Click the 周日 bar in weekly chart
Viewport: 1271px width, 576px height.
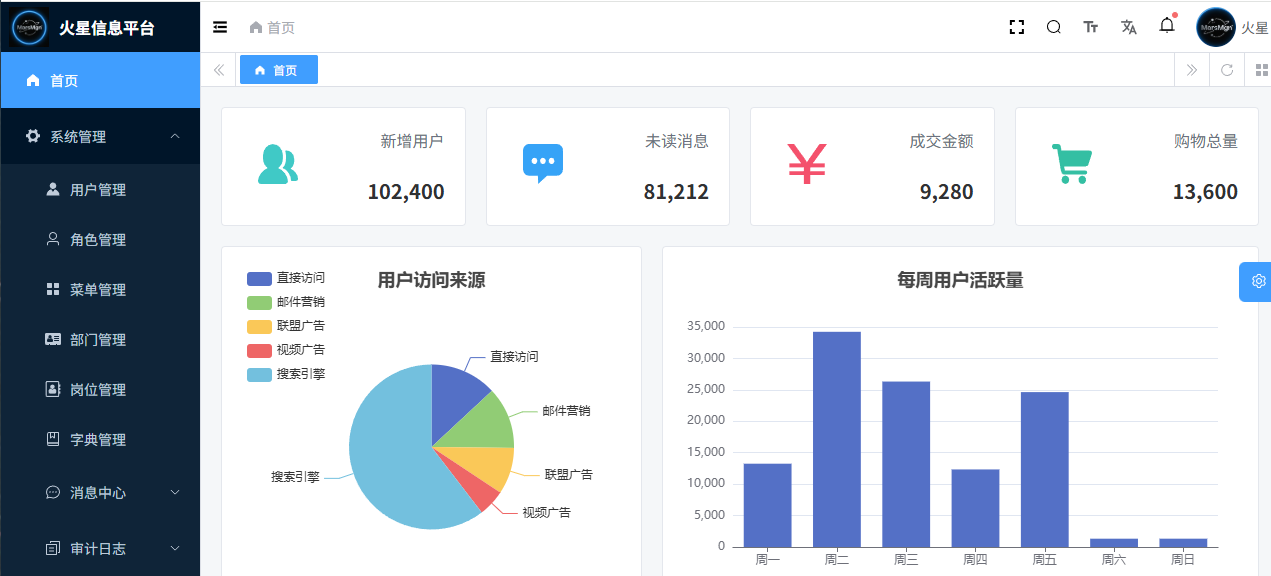(x=1183, y=543)
